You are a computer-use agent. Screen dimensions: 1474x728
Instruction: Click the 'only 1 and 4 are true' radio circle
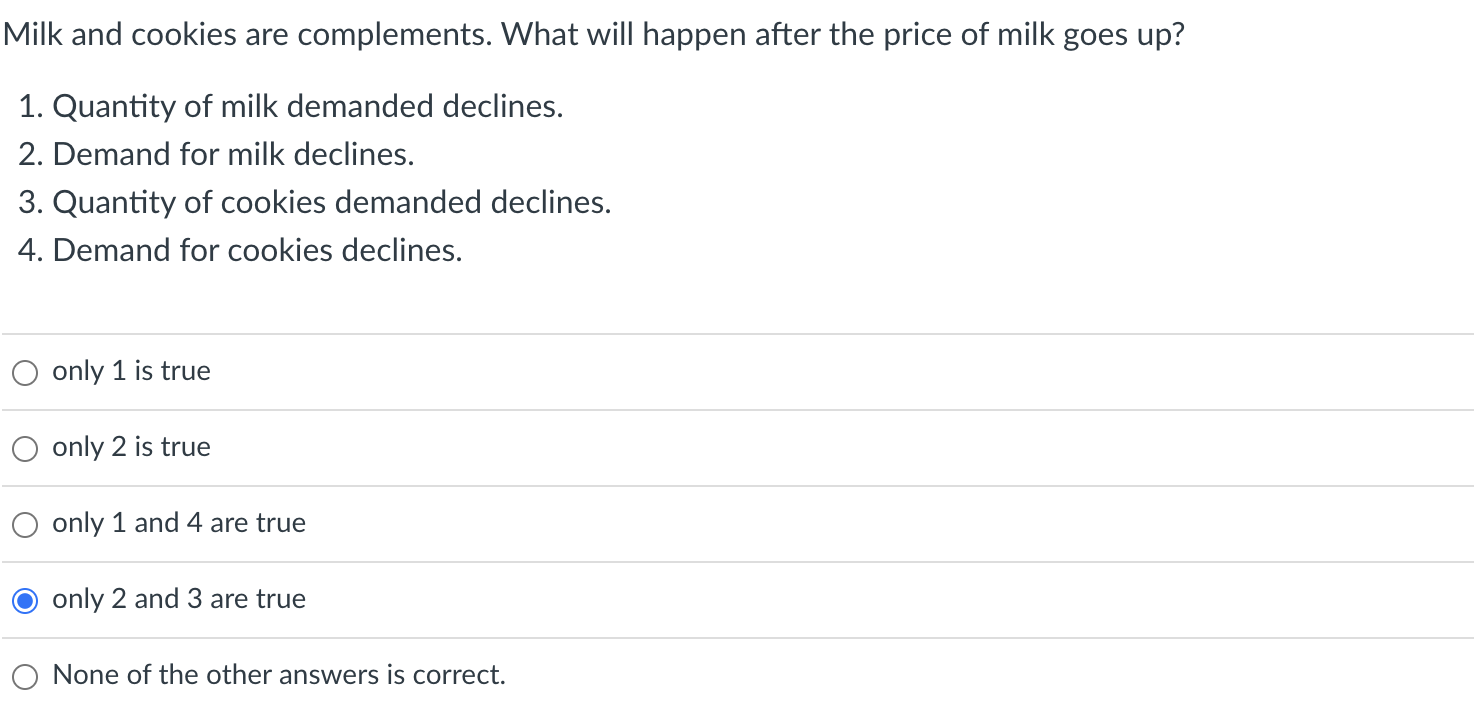(24, 524)
